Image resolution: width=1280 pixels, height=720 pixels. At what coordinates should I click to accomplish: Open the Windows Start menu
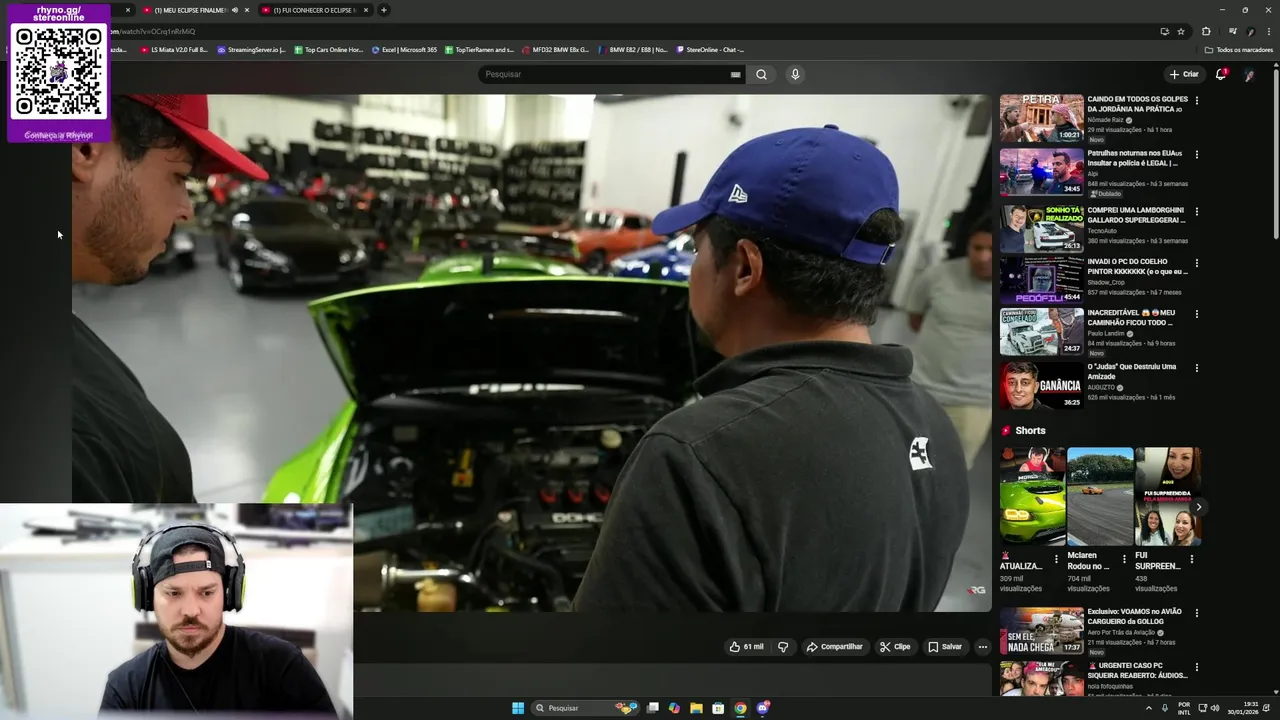[x=518, y=708]
